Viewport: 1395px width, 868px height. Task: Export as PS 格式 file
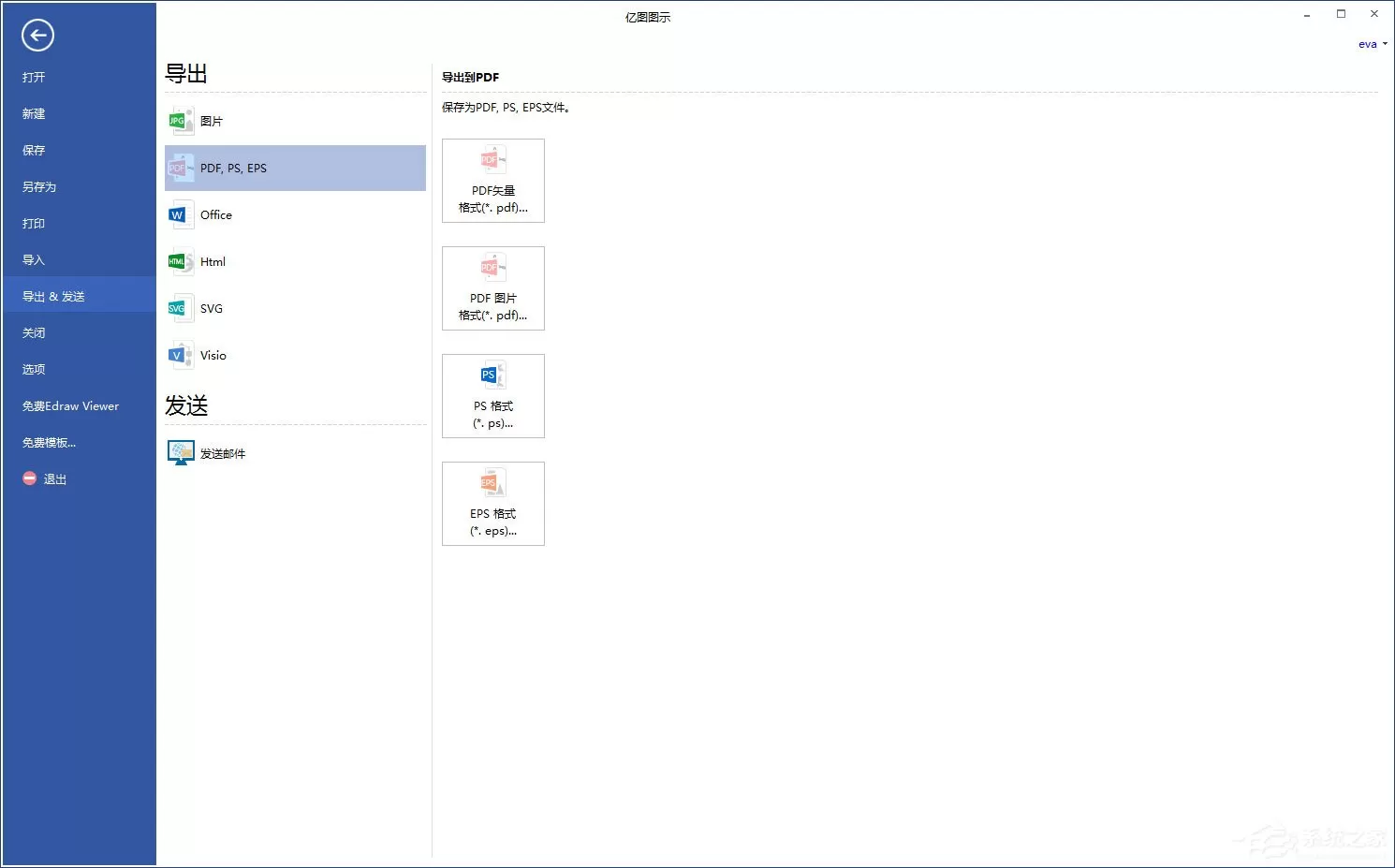point(493,396)
